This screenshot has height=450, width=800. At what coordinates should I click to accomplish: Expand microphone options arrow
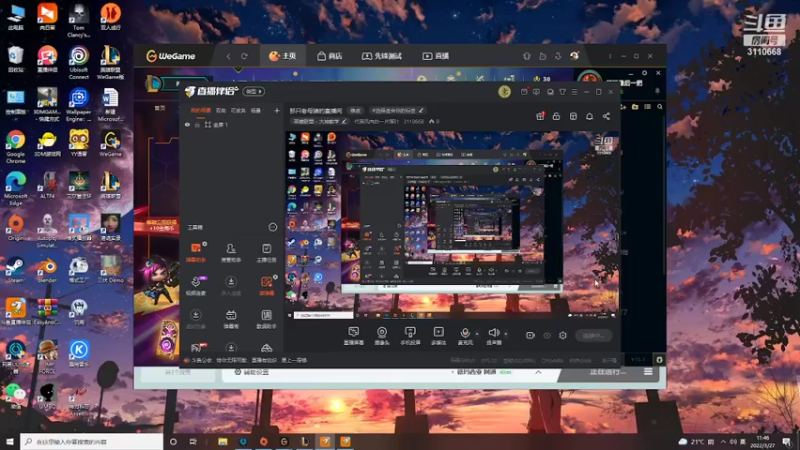[477, 334]
